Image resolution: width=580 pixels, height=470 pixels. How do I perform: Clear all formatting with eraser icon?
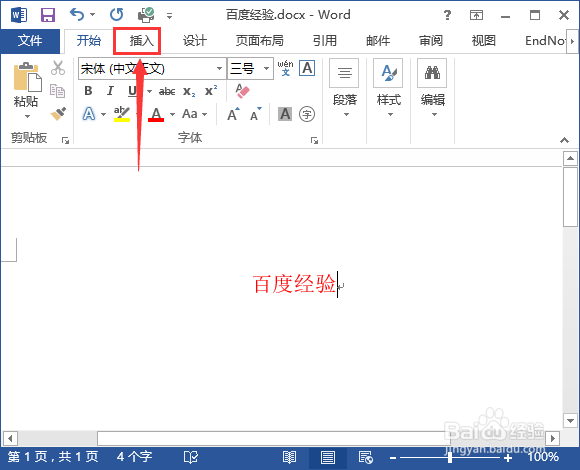click(242, 91)
